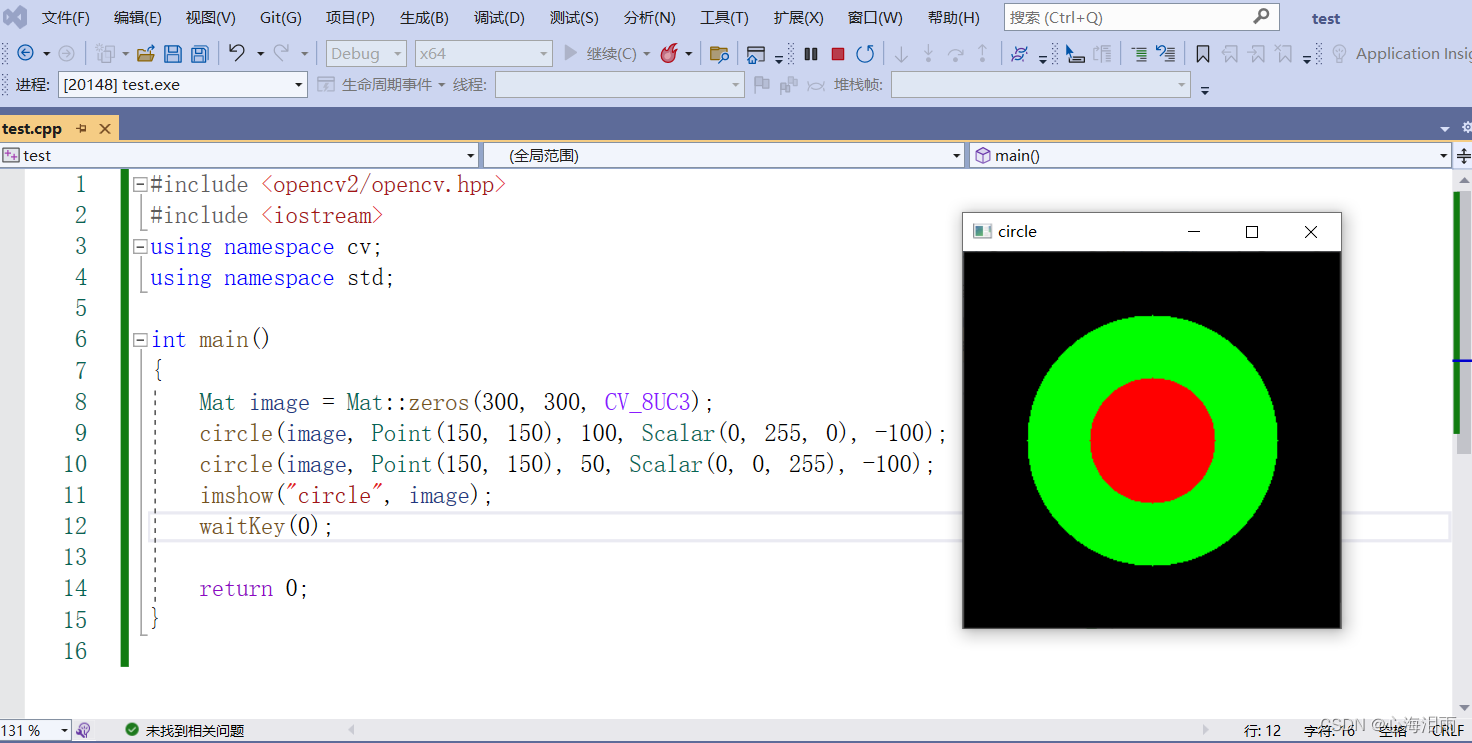Viewport: 1472px width, 743px height.
Task: Restart debugging with the circular arrow icon
Action: [x=865, y=54]
